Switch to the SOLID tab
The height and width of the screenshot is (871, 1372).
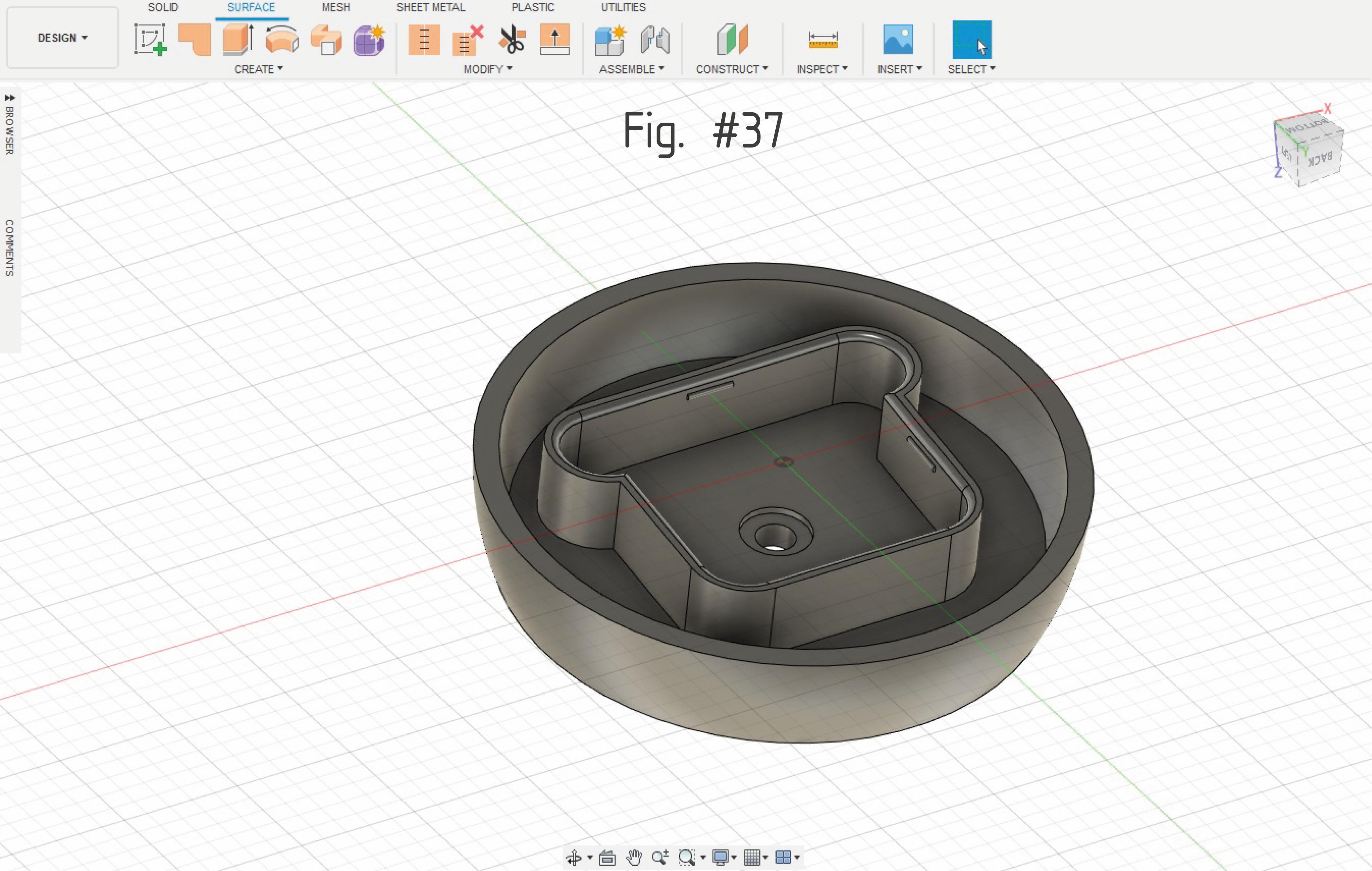[x=163, y=8]
